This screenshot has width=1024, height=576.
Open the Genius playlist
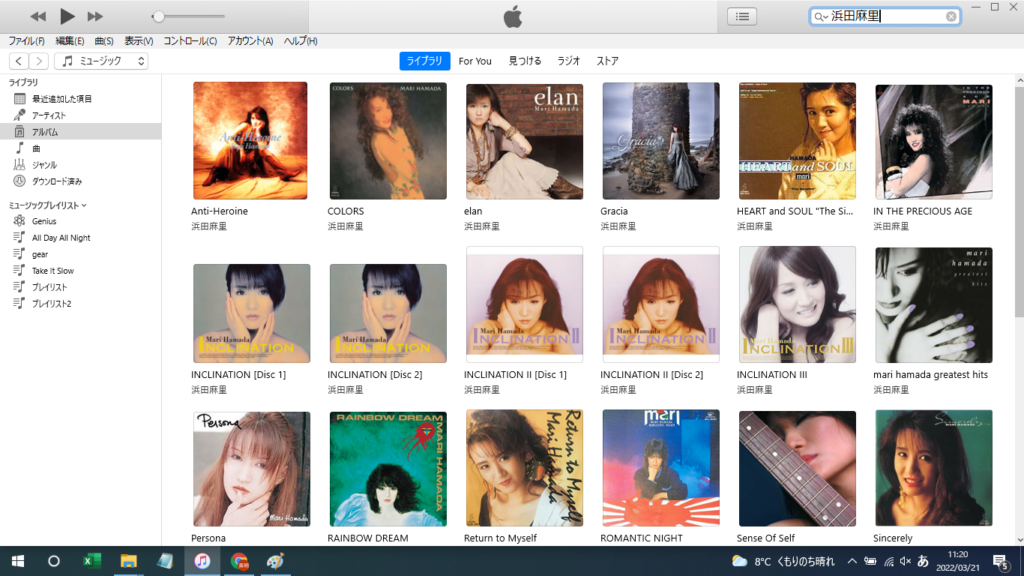coord(44,221)
